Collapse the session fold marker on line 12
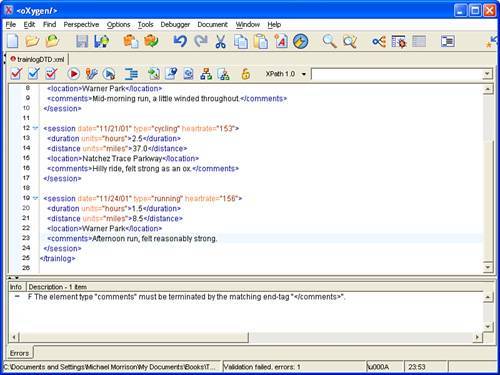 pyautogui.click(x=35, y=128)
